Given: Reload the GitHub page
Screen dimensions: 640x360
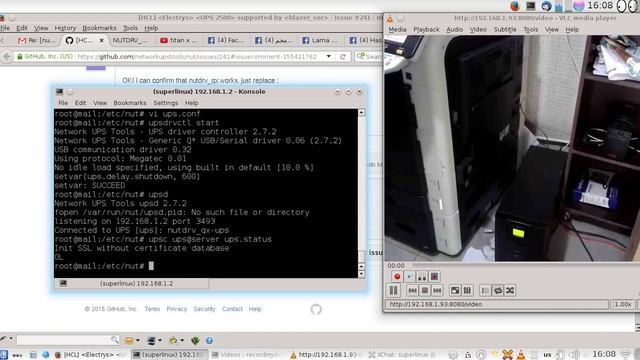Looking at the screenshot, I should 343,56.
